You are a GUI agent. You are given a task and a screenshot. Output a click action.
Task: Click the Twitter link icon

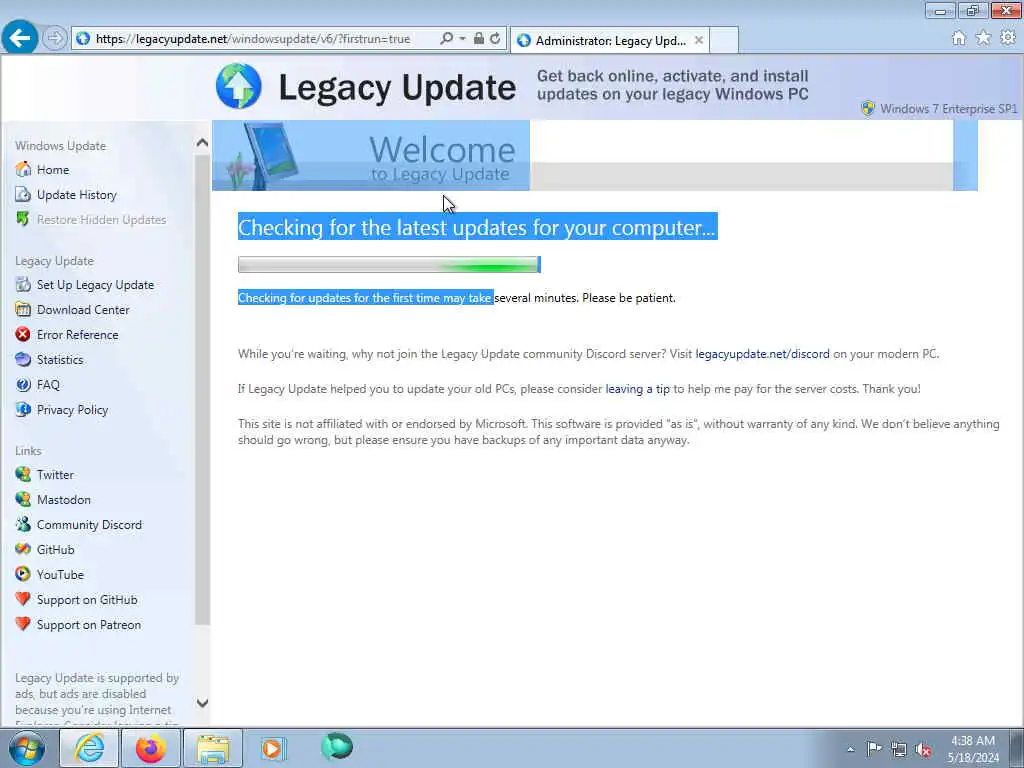pos(23,475)
